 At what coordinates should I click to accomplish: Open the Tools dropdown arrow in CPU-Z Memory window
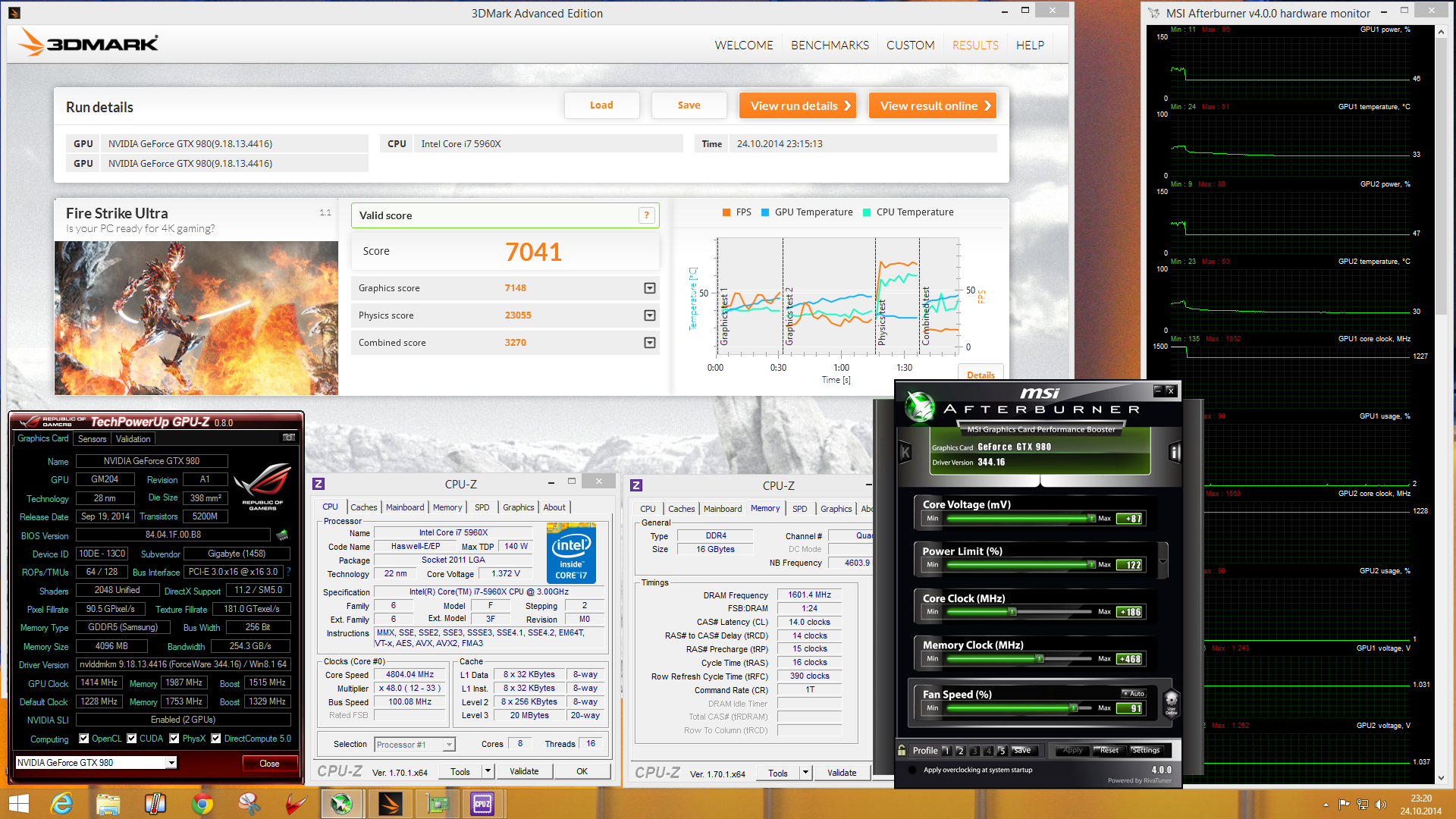tap(805, 773)
